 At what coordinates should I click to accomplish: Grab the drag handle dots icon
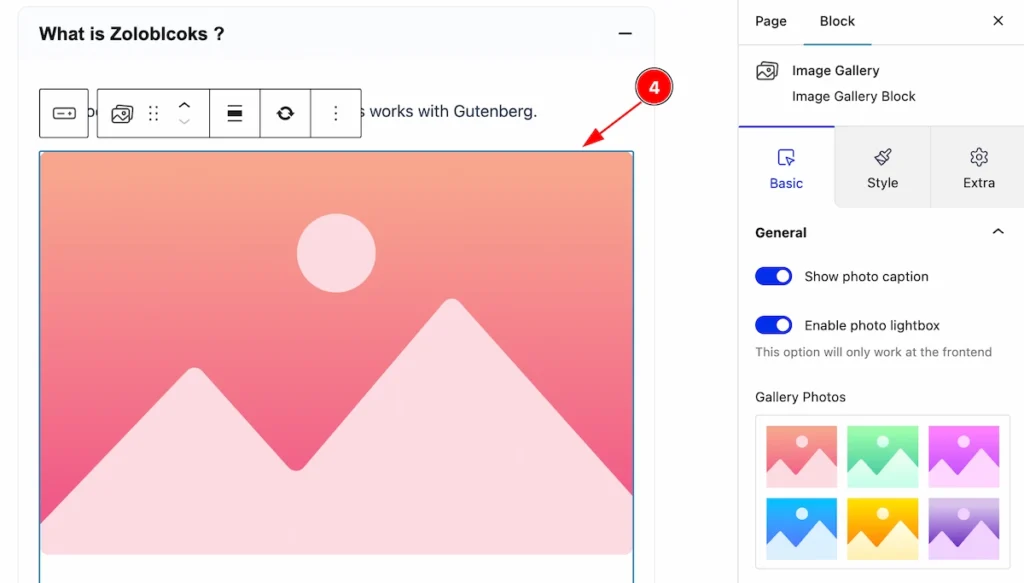tap(153, 114)
